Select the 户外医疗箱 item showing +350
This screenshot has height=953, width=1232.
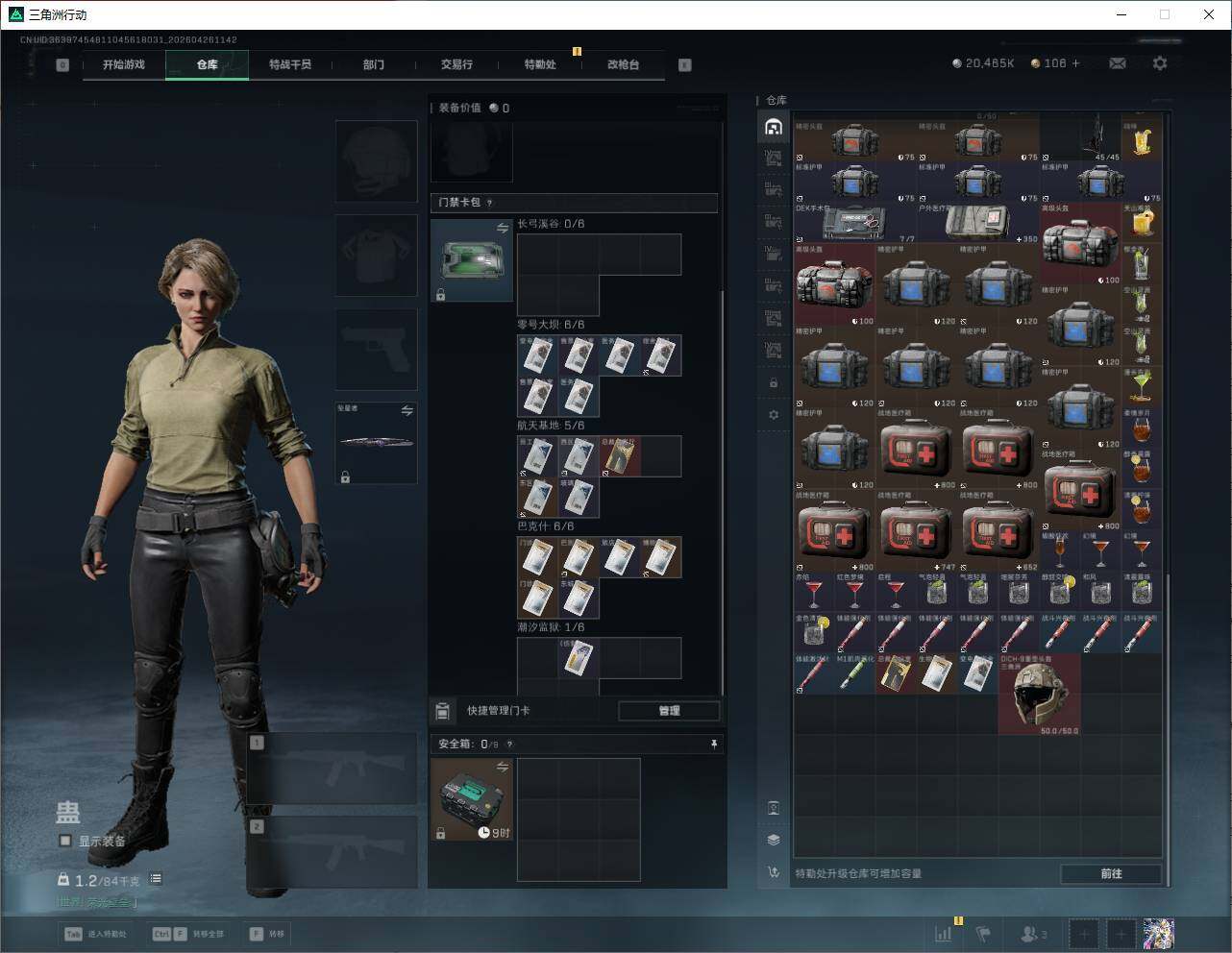978,223
